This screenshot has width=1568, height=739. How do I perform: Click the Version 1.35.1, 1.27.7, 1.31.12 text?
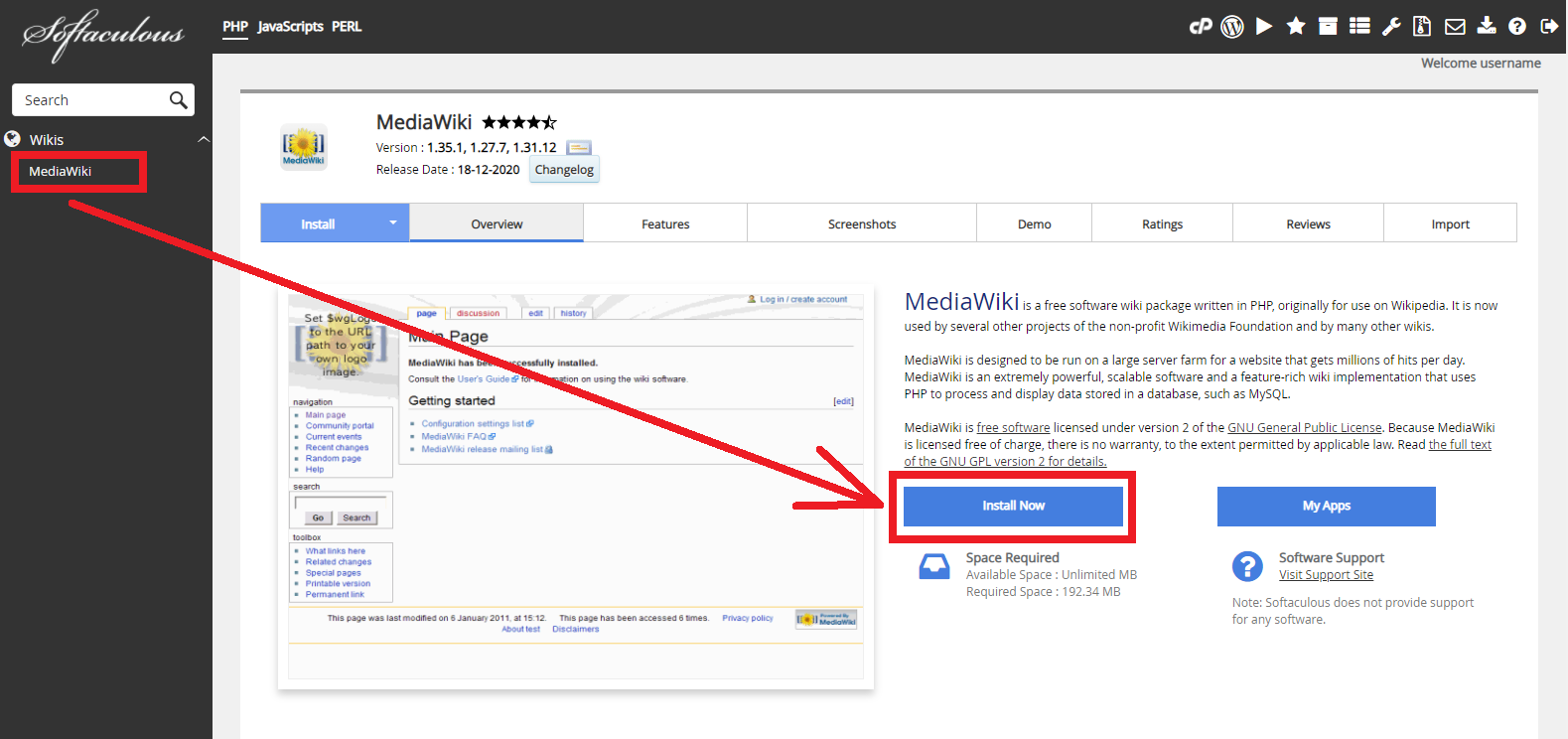point(466,148)
